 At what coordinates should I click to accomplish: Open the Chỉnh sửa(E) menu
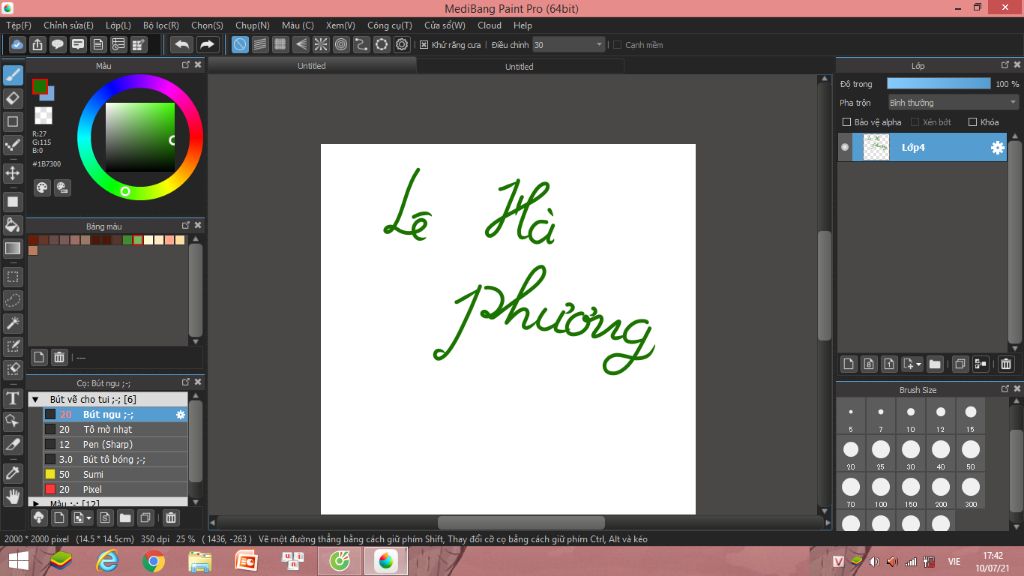(69, 25)
